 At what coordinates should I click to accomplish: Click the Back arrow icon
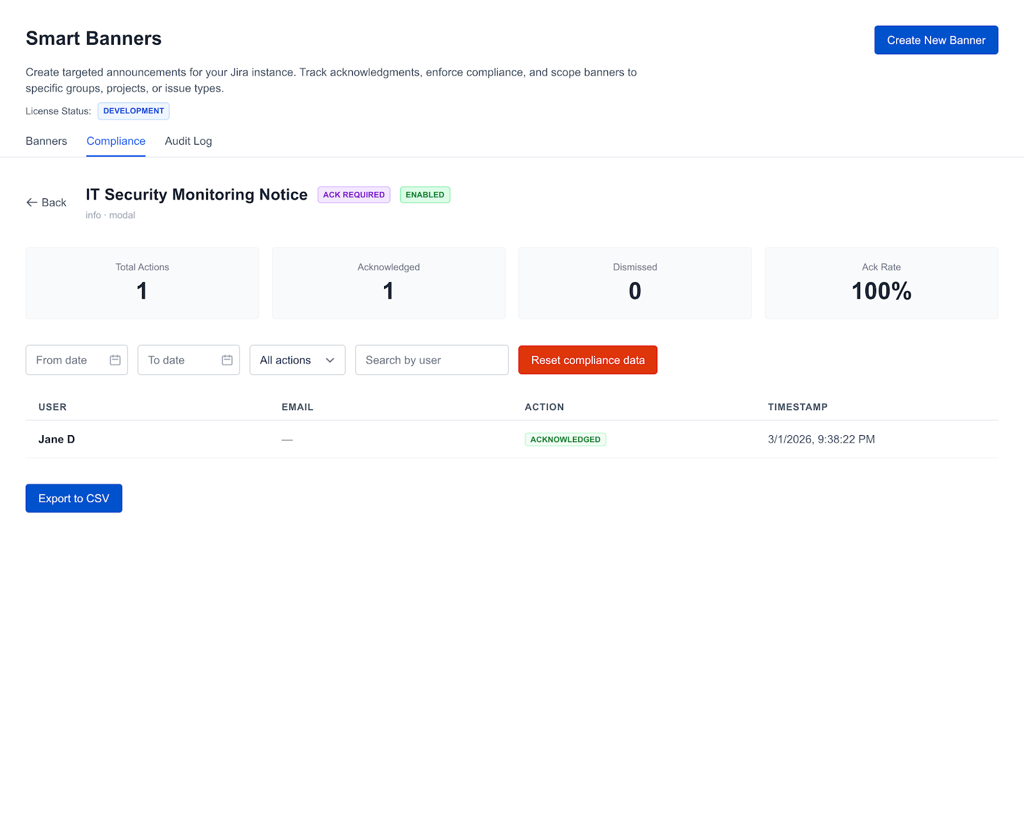pos(31,202)
